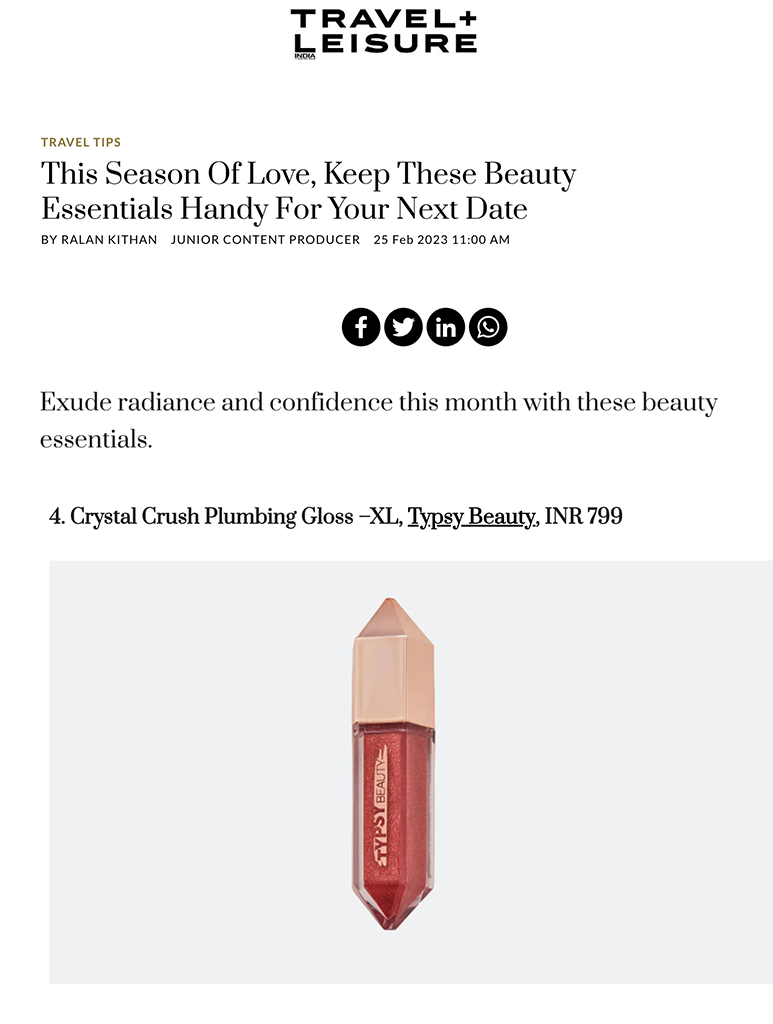Share the article on LinkedIn
This screenshot has height=1024, width=773.
click(446, 327)
